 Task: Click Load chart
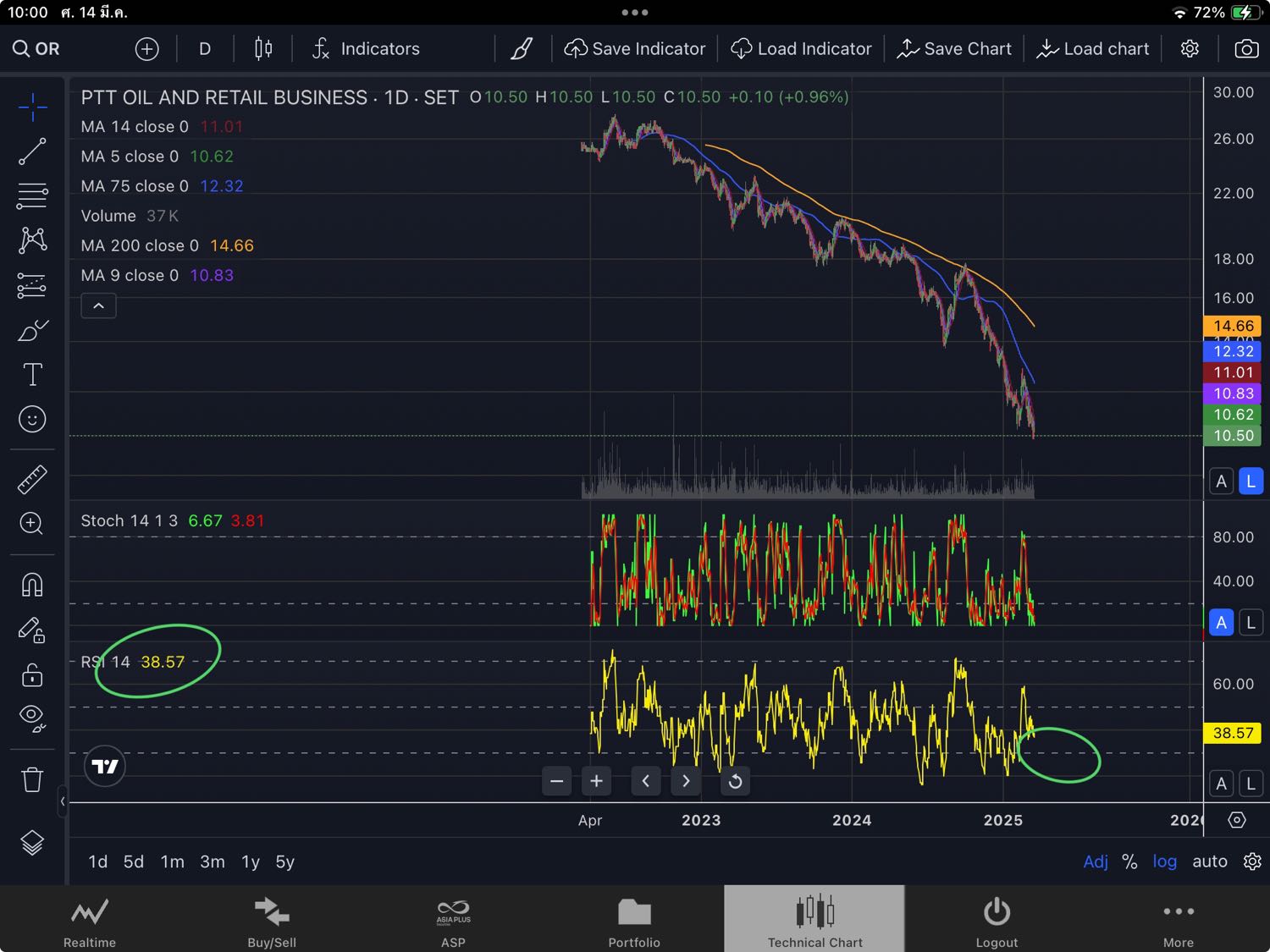[x=1093, y=49]
